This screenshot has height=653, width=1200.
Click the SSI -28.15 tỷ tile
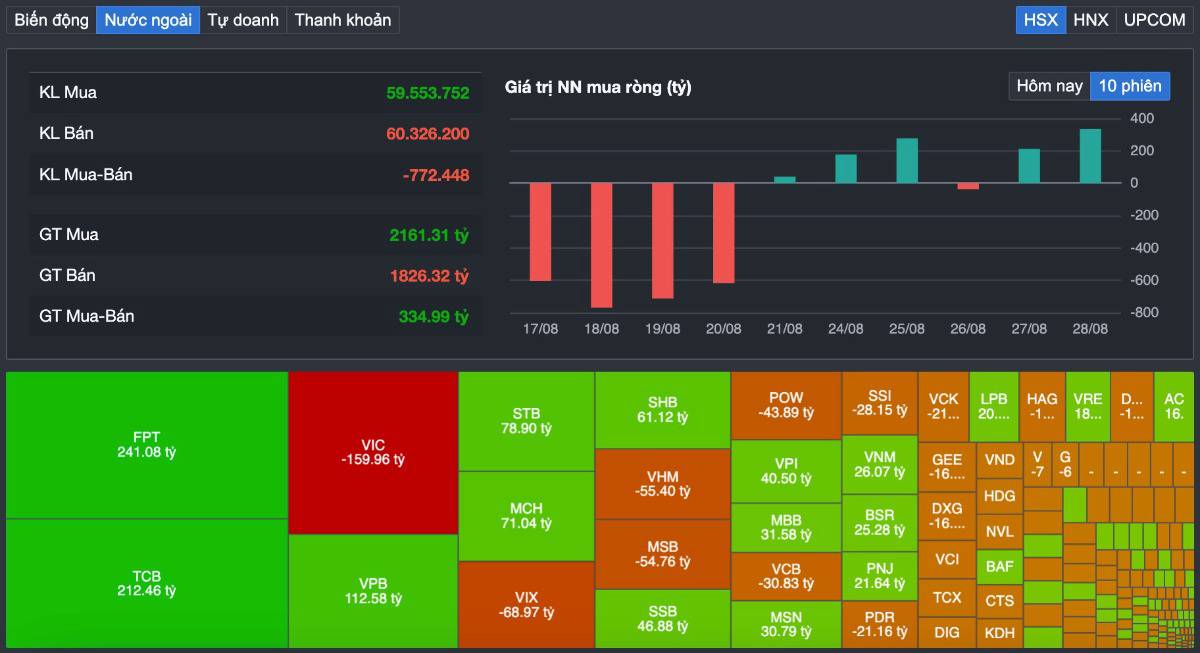point(880,403)
